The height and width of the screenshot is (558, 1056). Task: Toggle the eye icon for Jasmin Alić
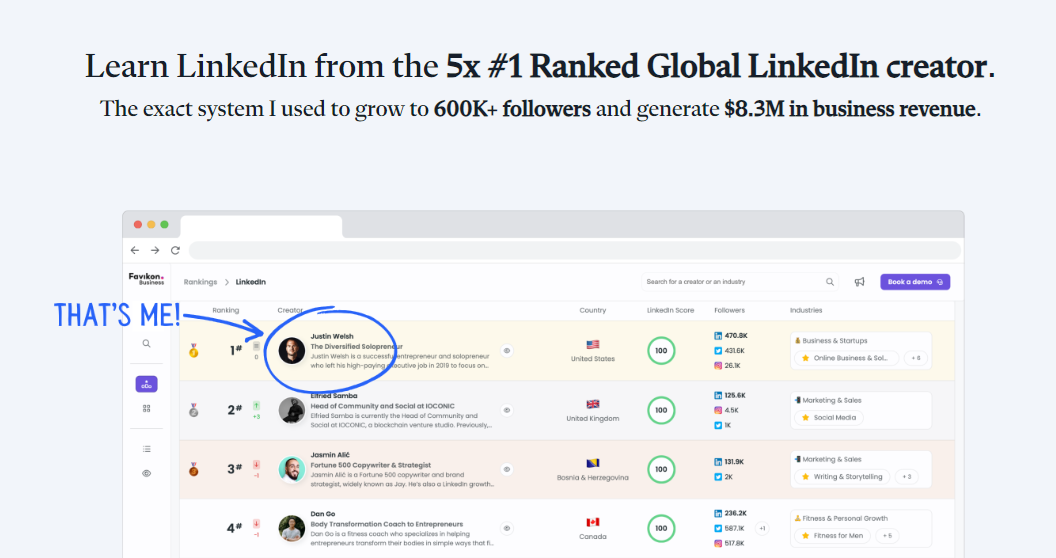pos(507,469)
